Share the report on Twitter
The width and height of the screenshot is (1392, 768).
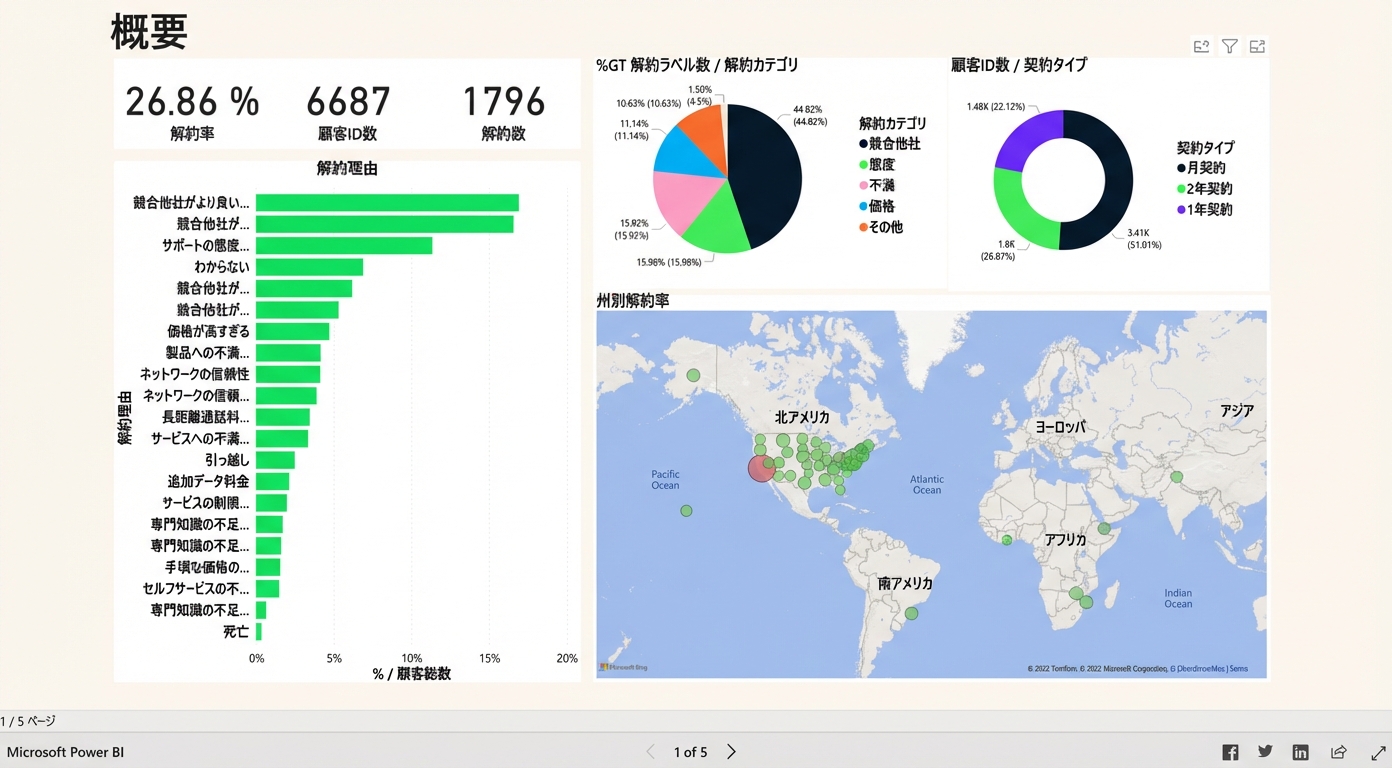pyautogui.click(x=1265, y=752)
